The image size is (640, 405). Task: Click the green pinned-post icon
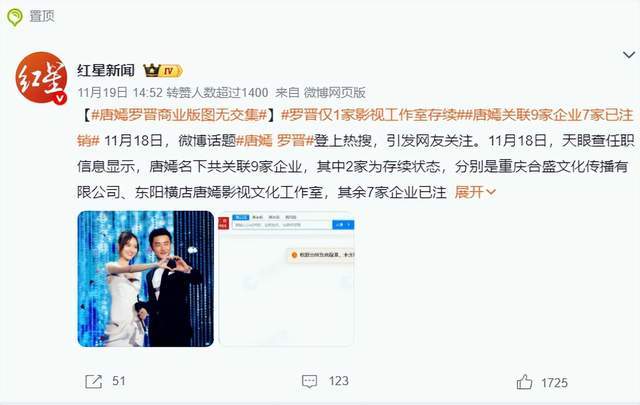14,17
